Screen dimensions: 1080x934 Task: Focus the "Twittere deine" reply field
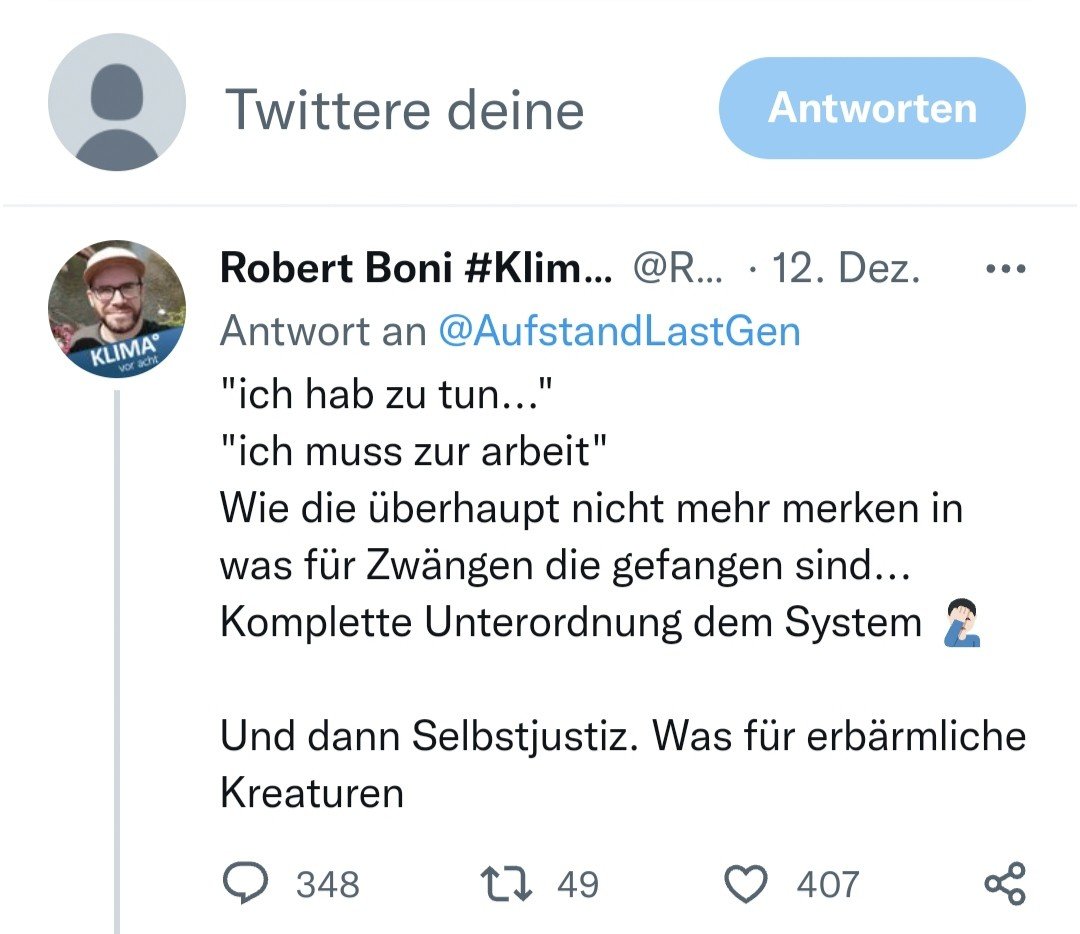(x=404, y=109)
